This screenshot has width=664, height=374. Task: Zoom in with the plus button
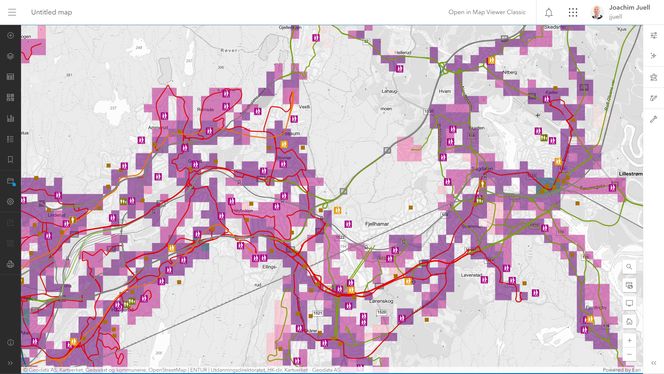[x=629, y=341]
